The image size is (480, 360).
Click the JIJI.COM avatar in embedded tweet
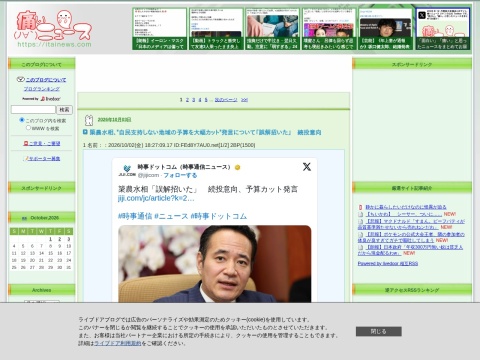click(x=127, y=170)
